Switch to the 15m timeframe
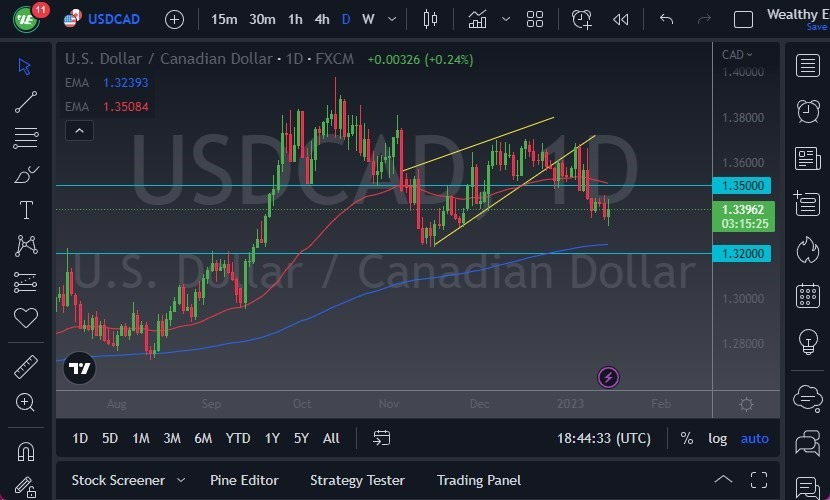 (224, 20)
